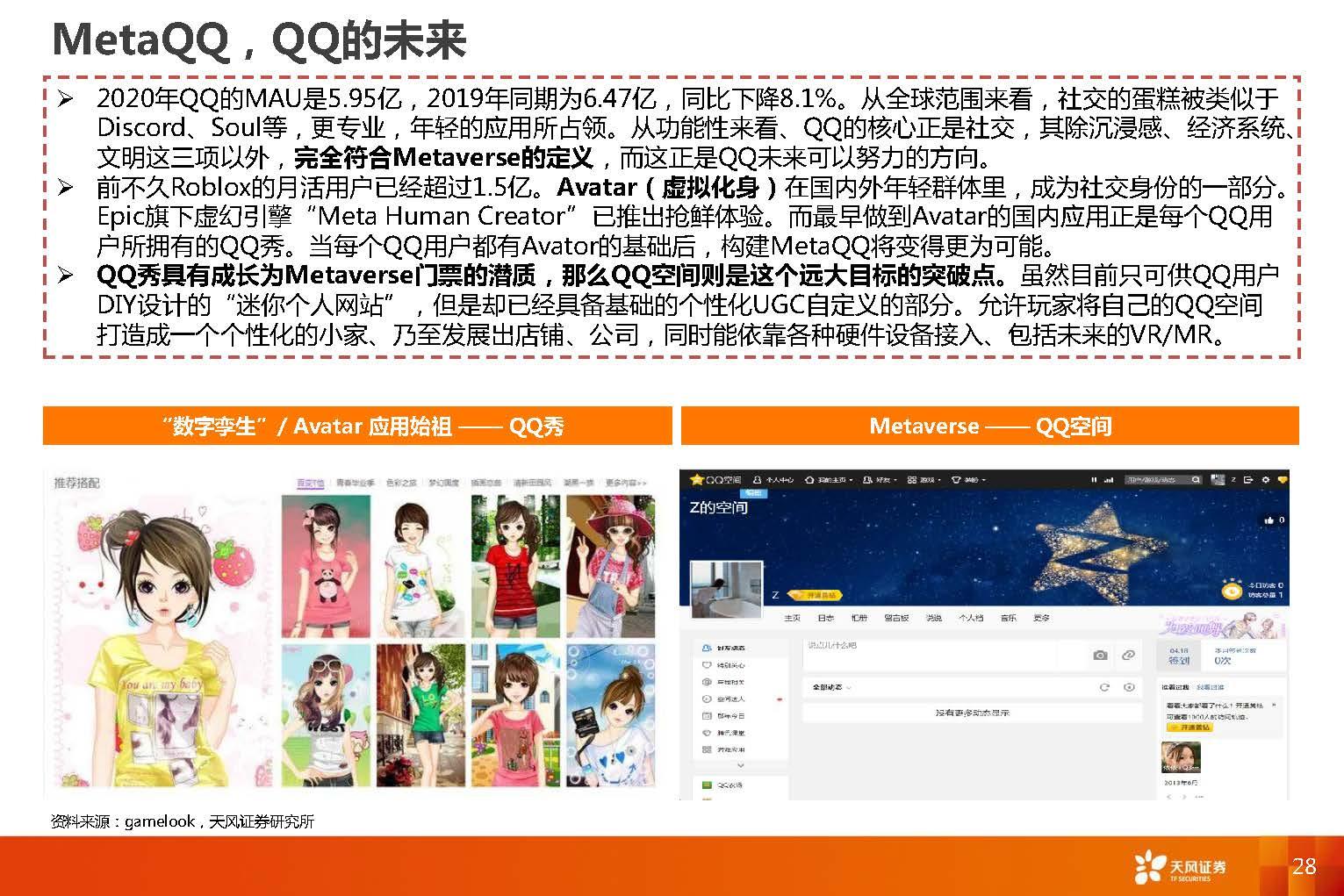Click the search magnifier in top bar
The image size is (1344, 896).
[1196, 480]
